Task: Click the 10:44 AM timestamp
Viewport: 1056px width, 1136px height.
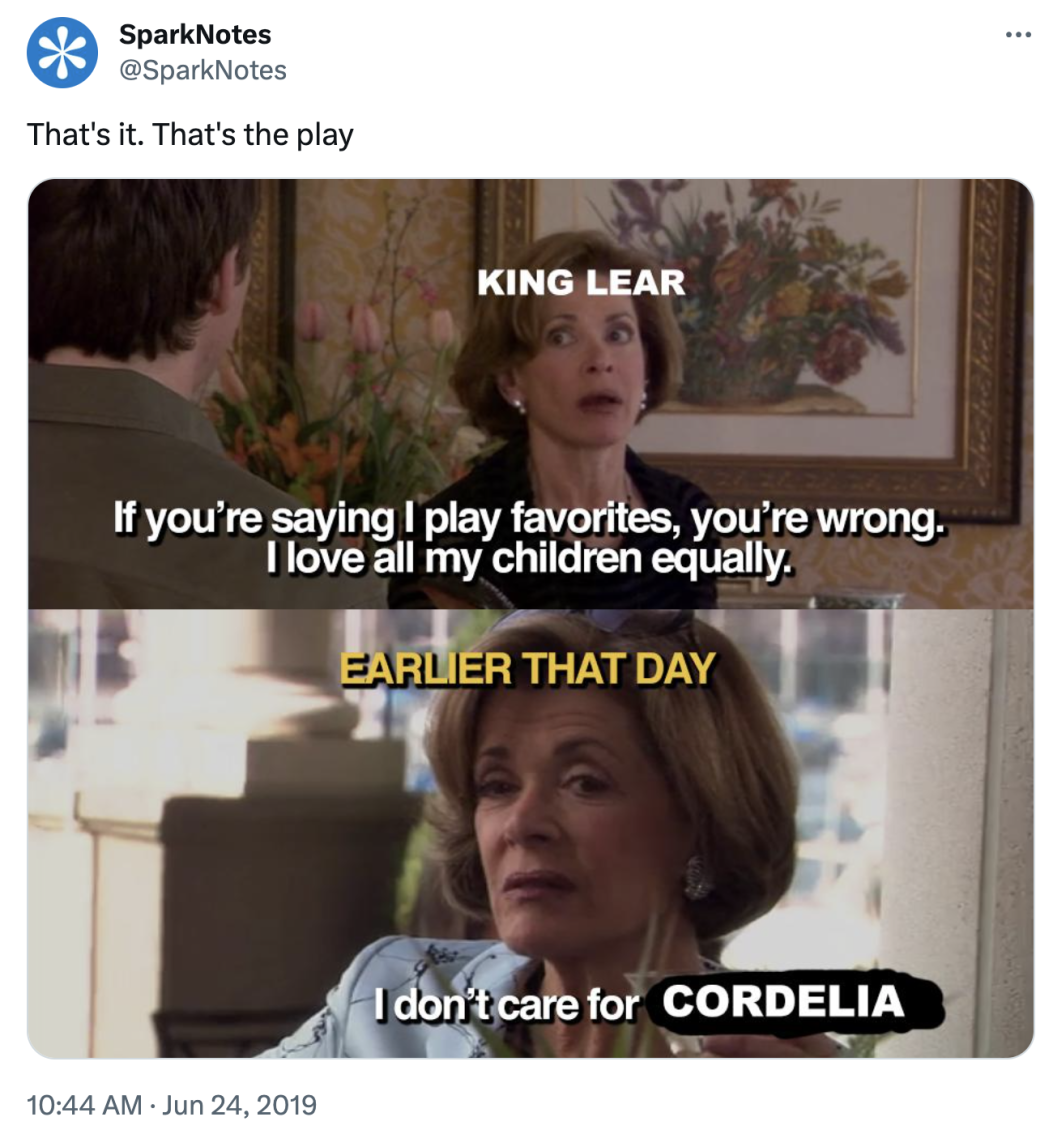Action: tap(86, 1104)
